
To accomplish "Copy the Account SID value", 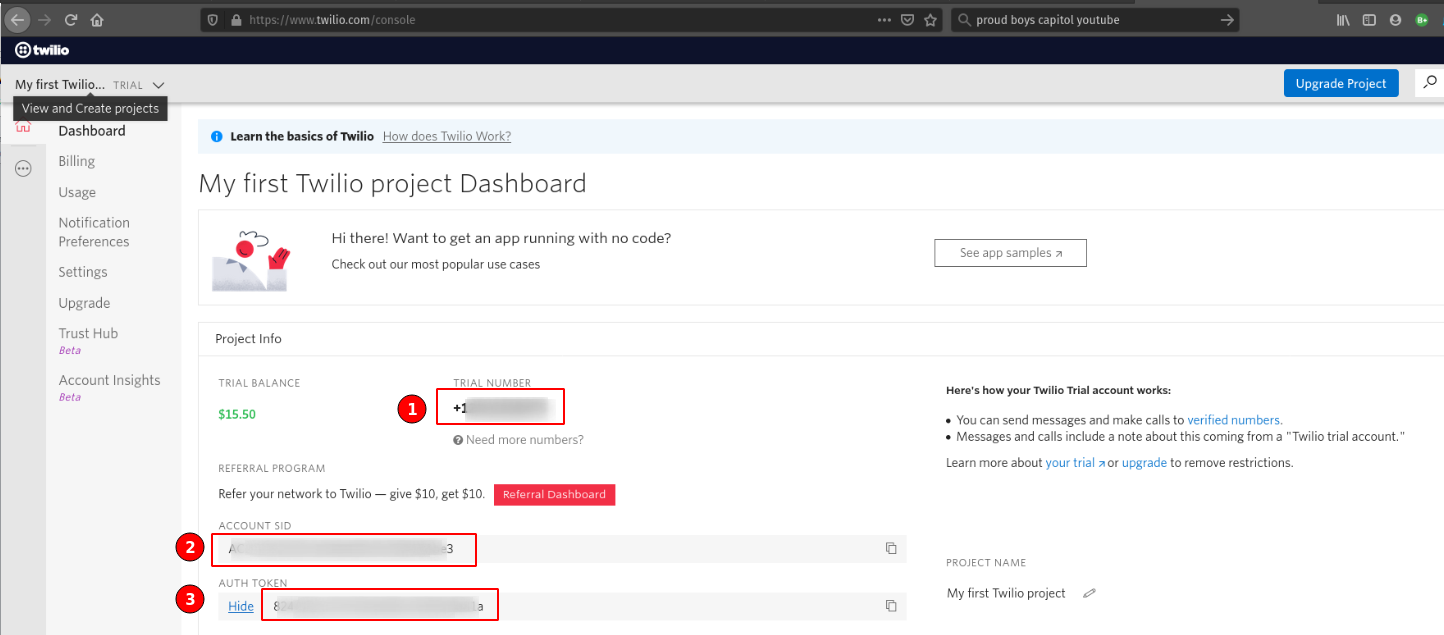I will [x=890, y=548].
